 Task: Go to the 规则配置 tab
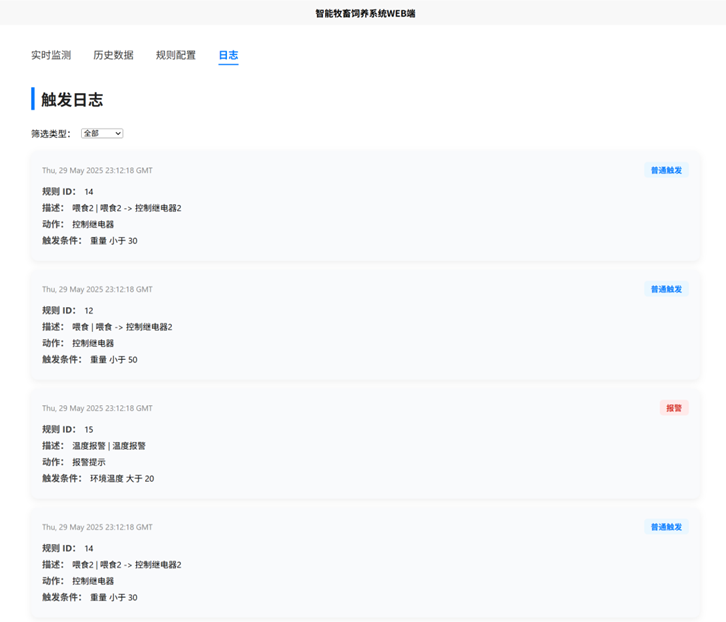[x=176, y=55]
